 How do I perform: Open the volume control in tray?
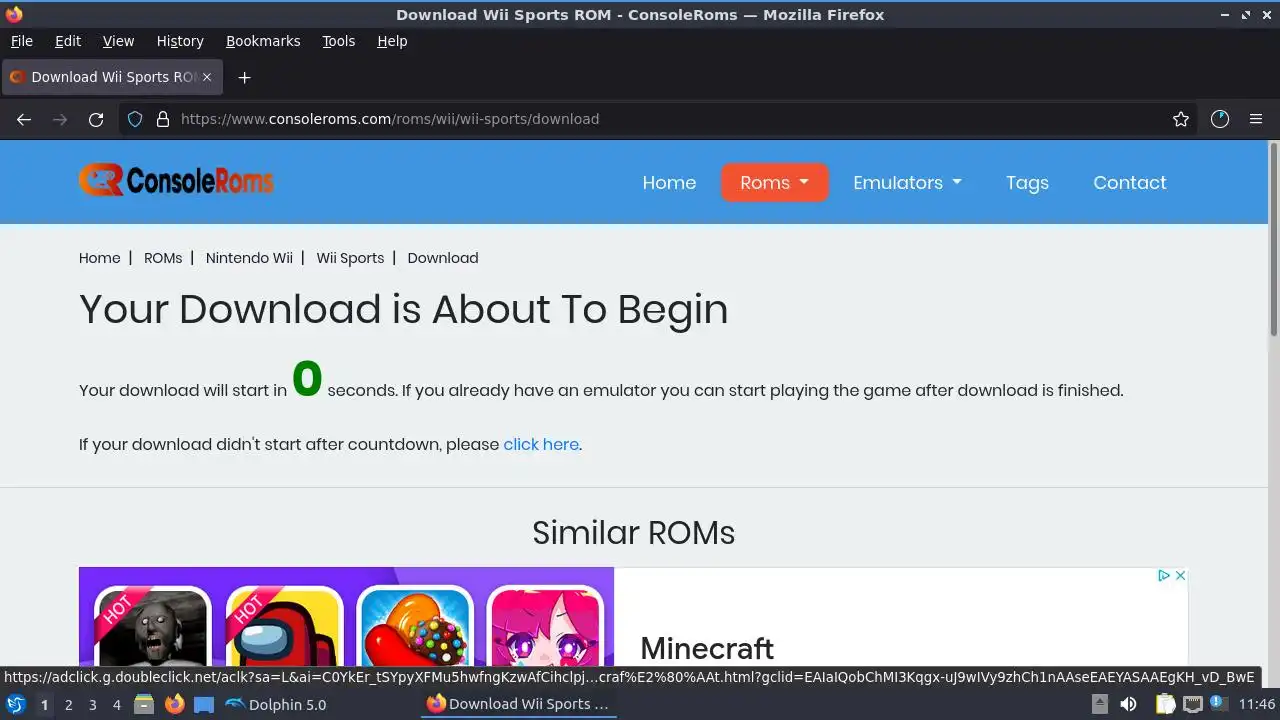pos(1128,704)
